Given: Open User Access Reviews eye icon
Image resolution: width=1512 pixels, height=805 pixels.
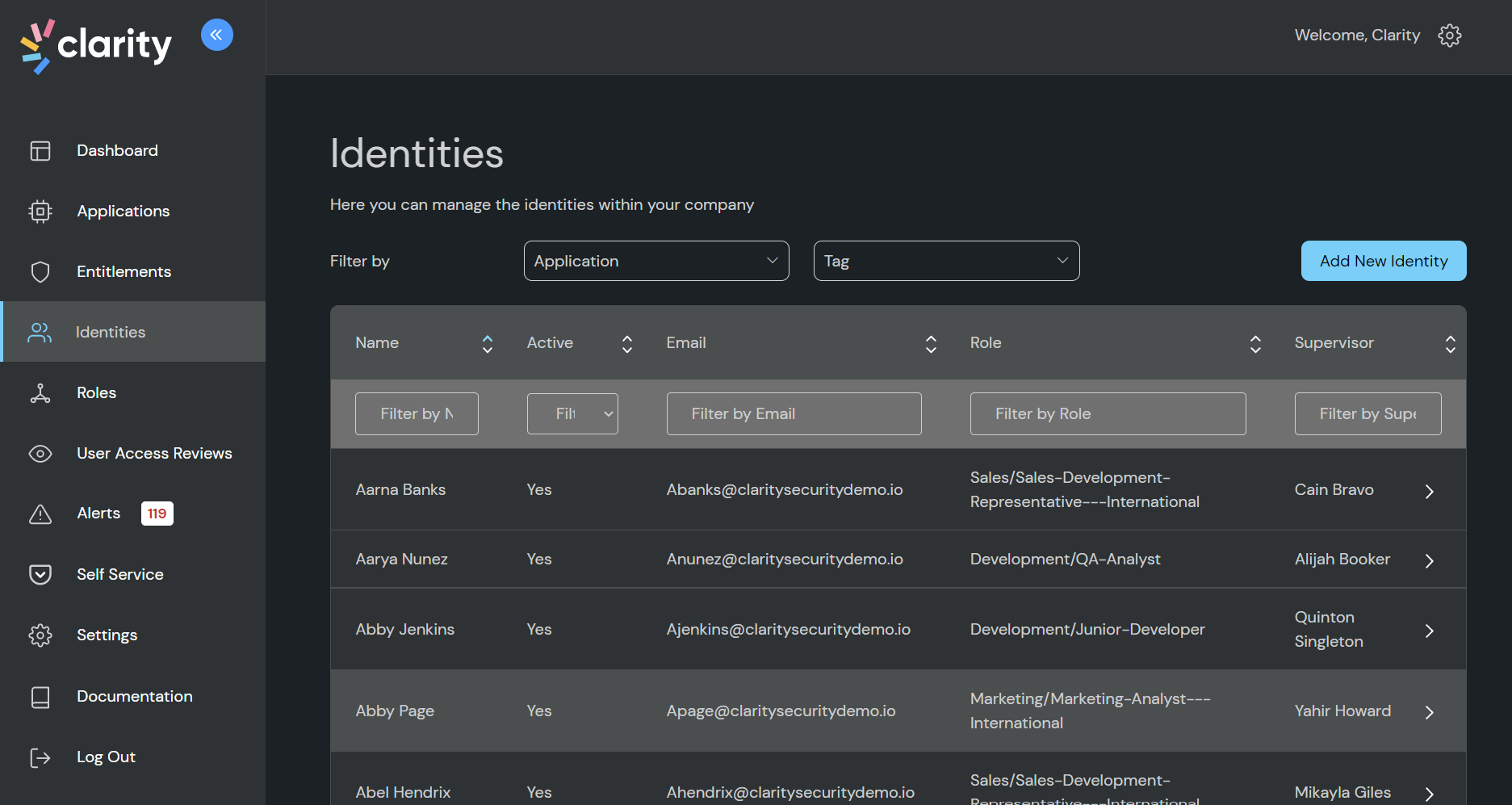Looking at the screenshot, I should [x=40, y=453].
